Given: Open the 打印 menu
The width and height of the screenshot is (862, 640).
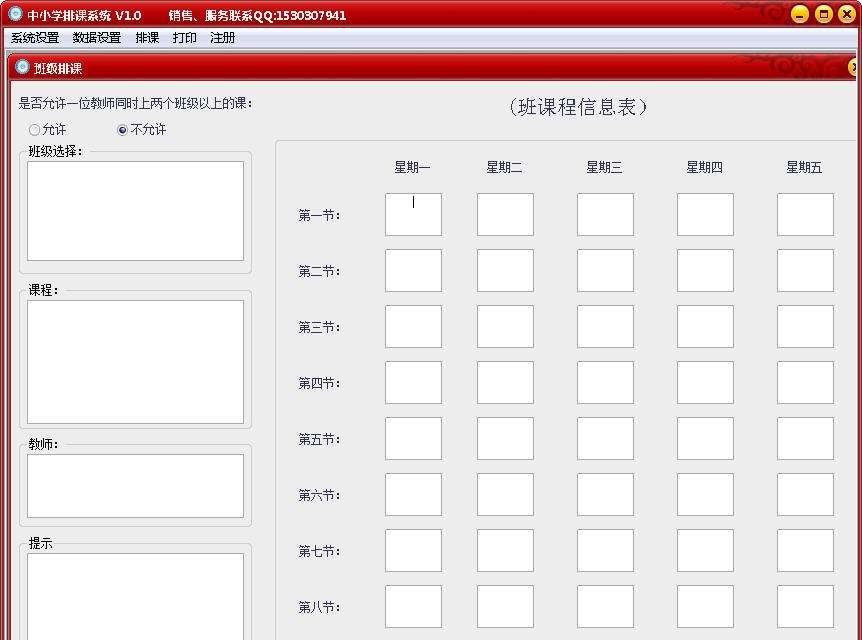Looking at the screenshot, I should 184,37.
